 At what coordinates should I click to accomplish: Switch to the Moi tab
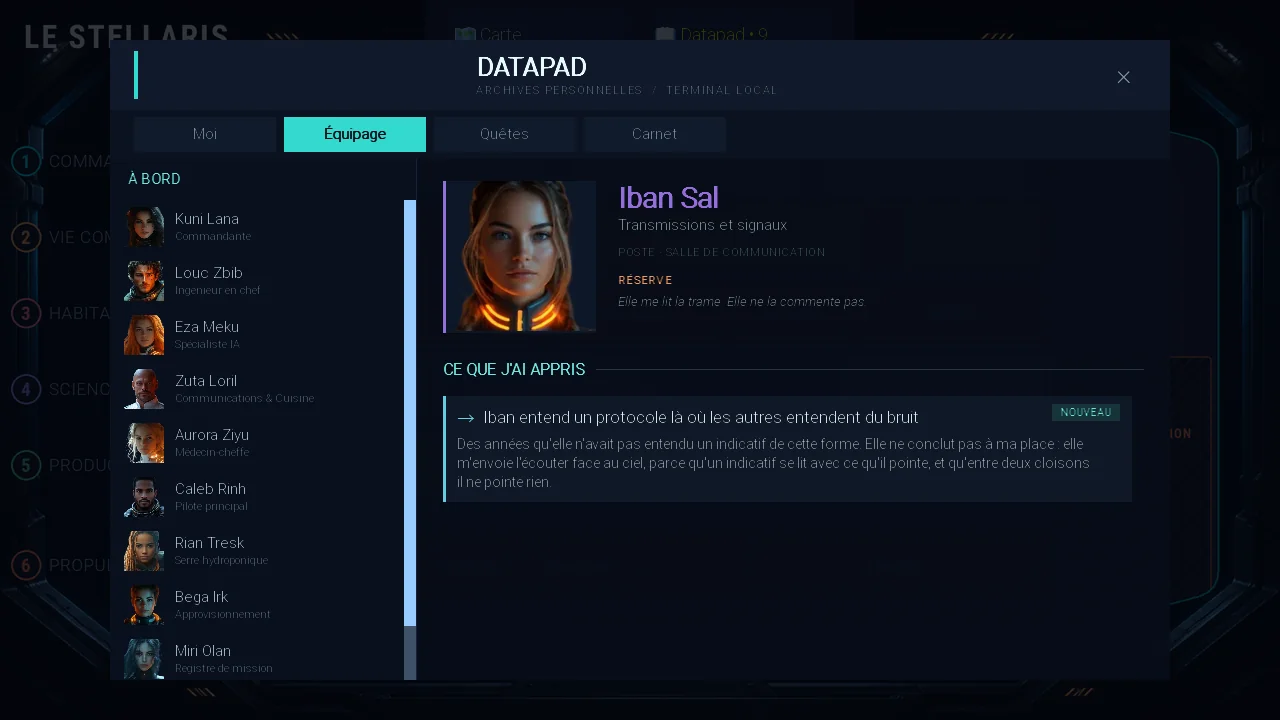click(205, 134)
